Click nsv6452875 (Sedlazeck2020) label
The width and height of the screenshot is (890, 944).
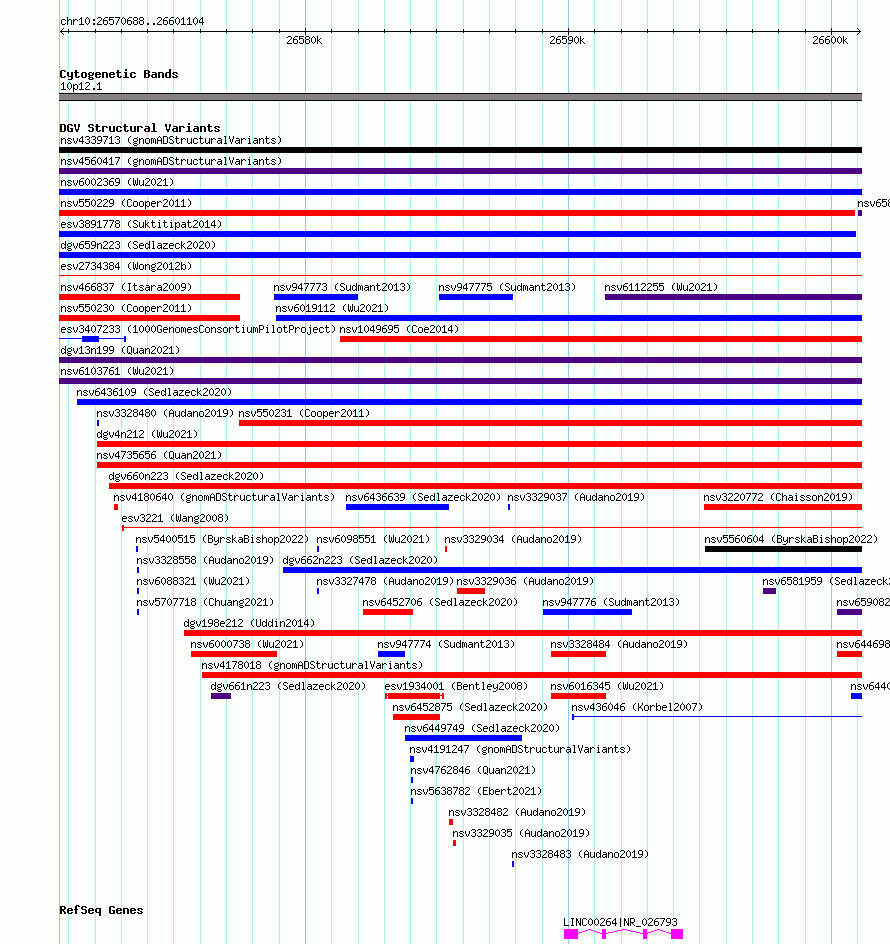click(470, 709)
